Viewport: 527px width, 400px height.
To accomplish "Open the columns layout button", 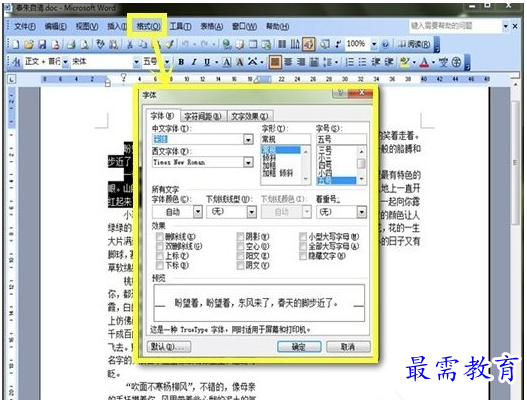I will tap(282, 44).
